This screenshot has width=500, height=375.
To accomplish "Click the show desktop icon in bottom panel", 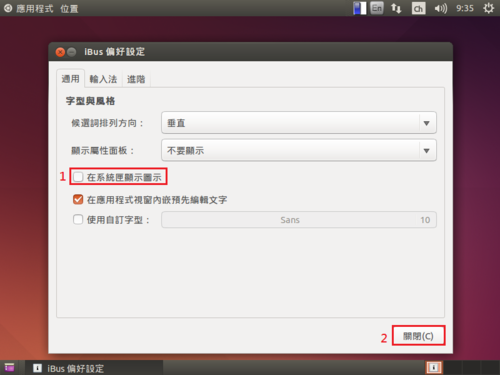I will (9, 367).
